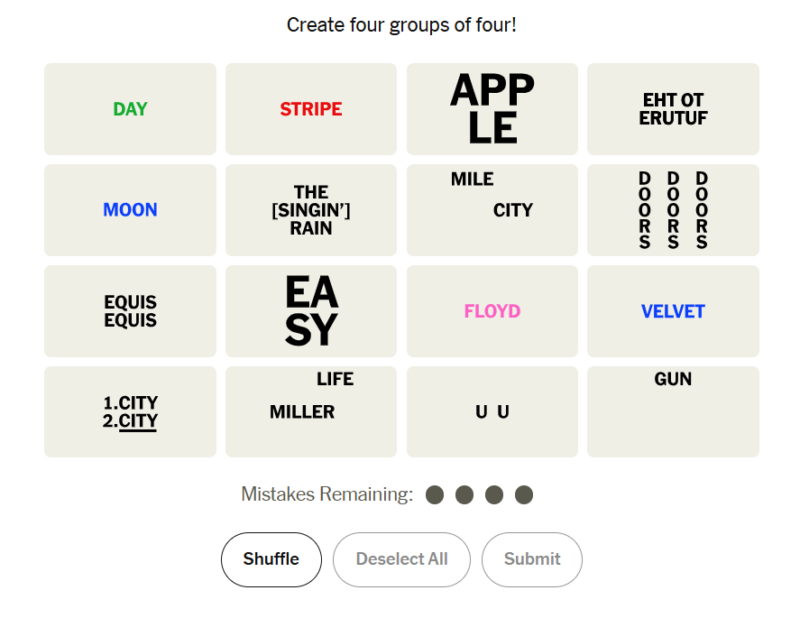
Task: Select the large EASY tile
Action: 311,311
